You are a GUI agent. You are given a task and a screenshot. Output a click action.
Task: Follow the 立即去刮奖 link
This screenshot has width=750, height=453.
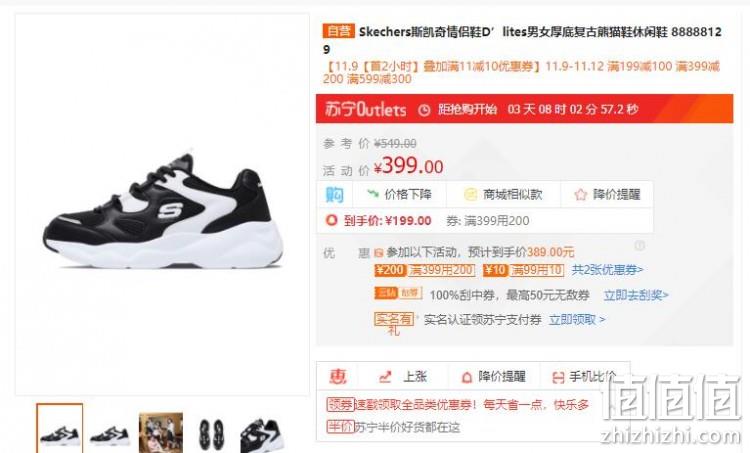click(636, 295)
